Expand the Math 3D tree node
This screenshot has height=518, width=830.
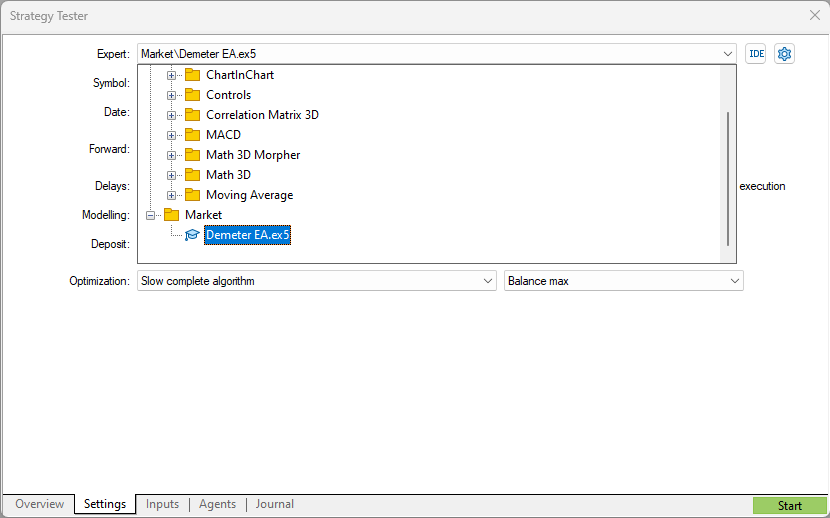point(171,176)
